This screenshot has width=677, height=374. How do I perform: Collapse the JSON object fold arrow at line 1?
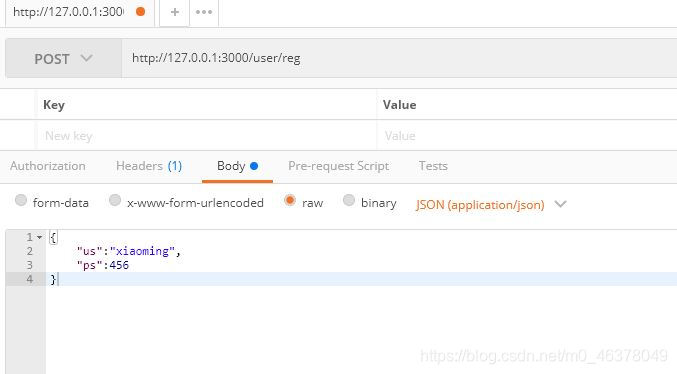pos(39,237)
